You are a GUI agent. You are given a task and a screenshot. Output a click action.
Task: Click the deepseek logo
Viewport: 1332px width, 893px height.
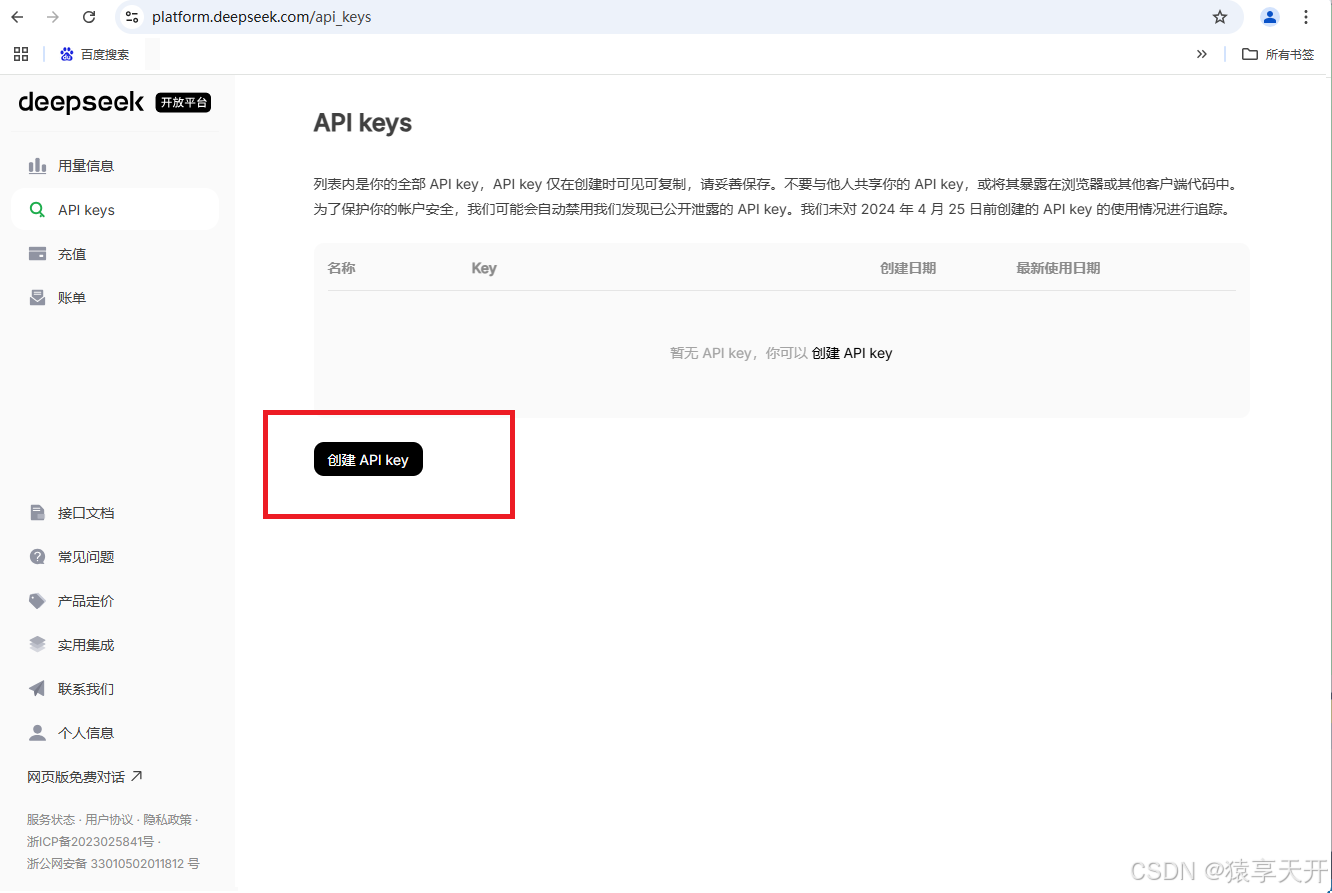tap(80, 102)
